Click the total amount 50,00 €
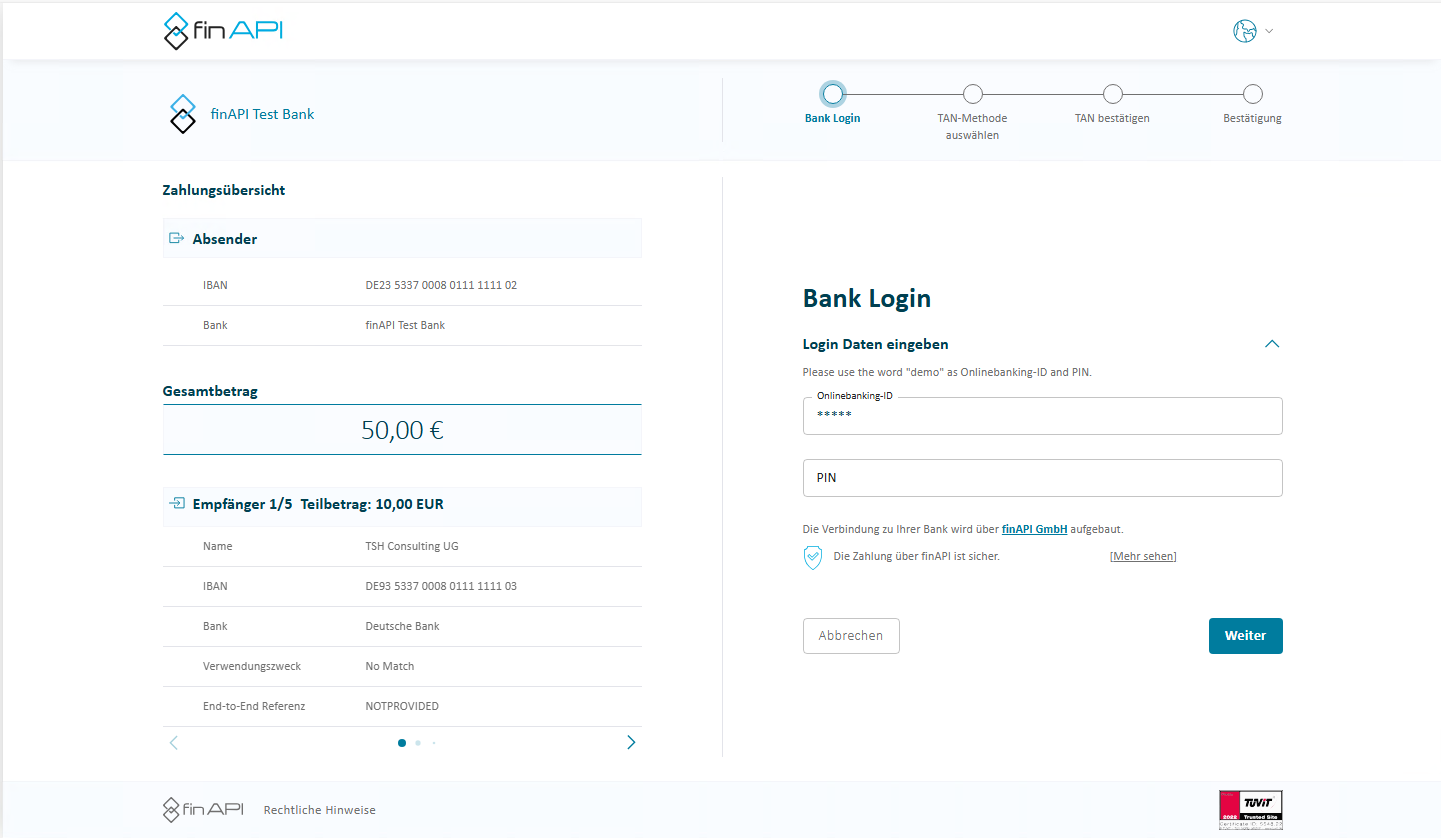 [x=402, y=430]
